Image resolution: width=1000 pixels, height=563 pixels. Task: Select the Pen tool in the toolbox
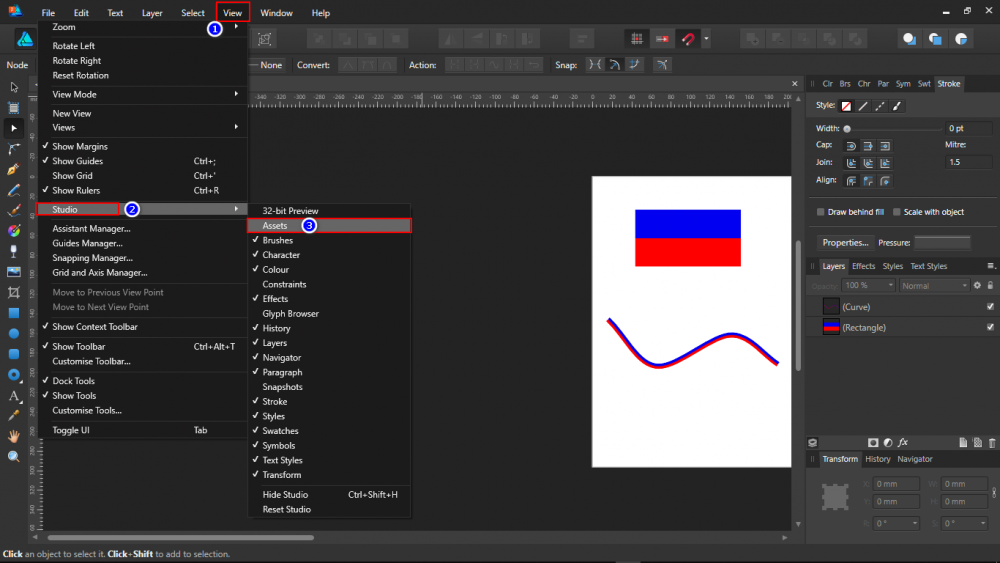14,169
